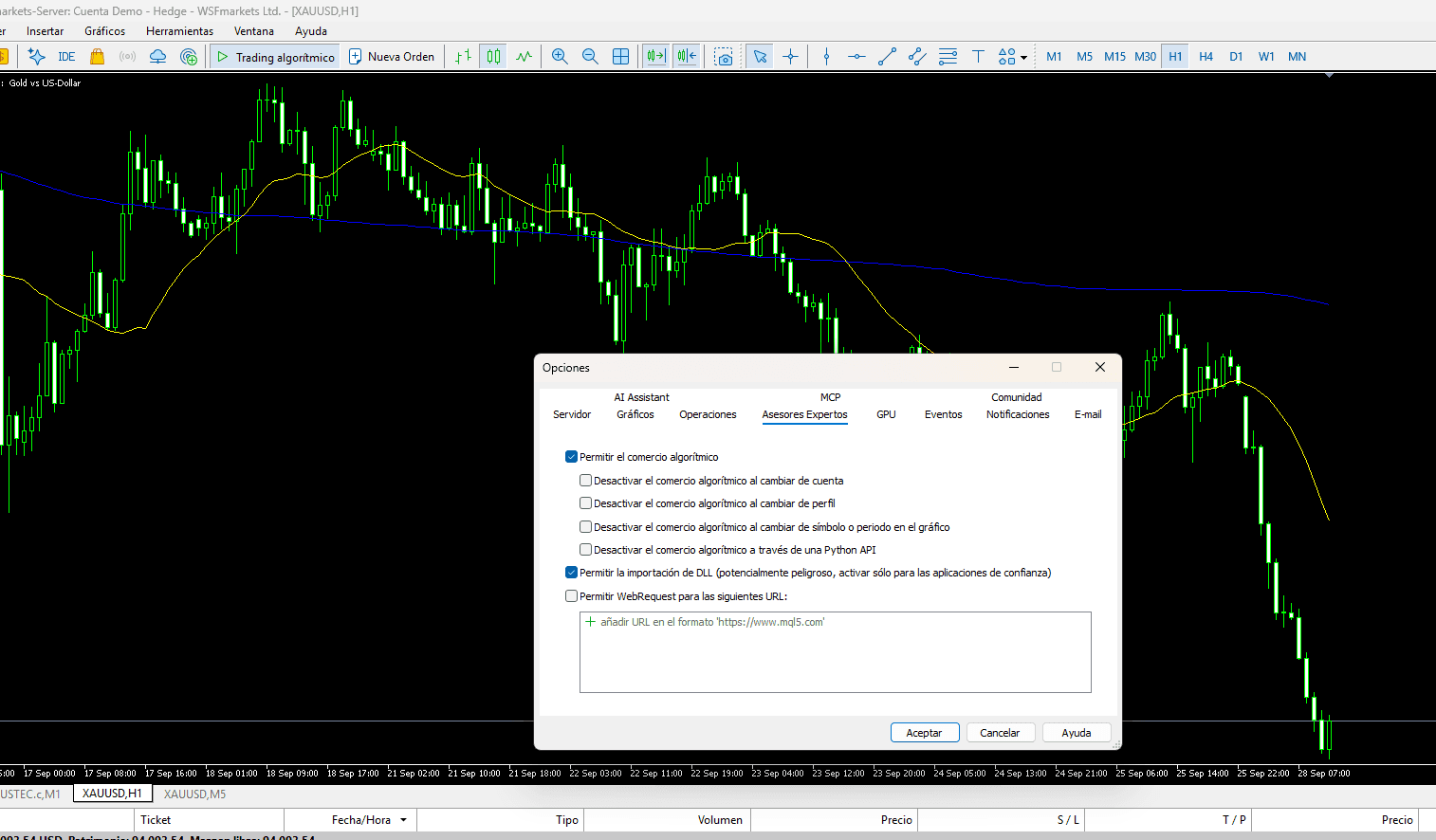Image resolution: width=1436 pixels, height=840 pixels.
Task: Open the Fecha/Hora column dropdown arrow
Action: [404, 820]
